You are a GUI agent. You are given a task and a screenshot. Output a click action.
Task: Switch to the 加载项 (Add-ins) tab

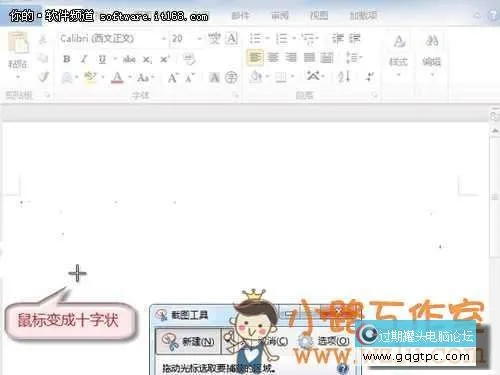[x=363, y=15]
